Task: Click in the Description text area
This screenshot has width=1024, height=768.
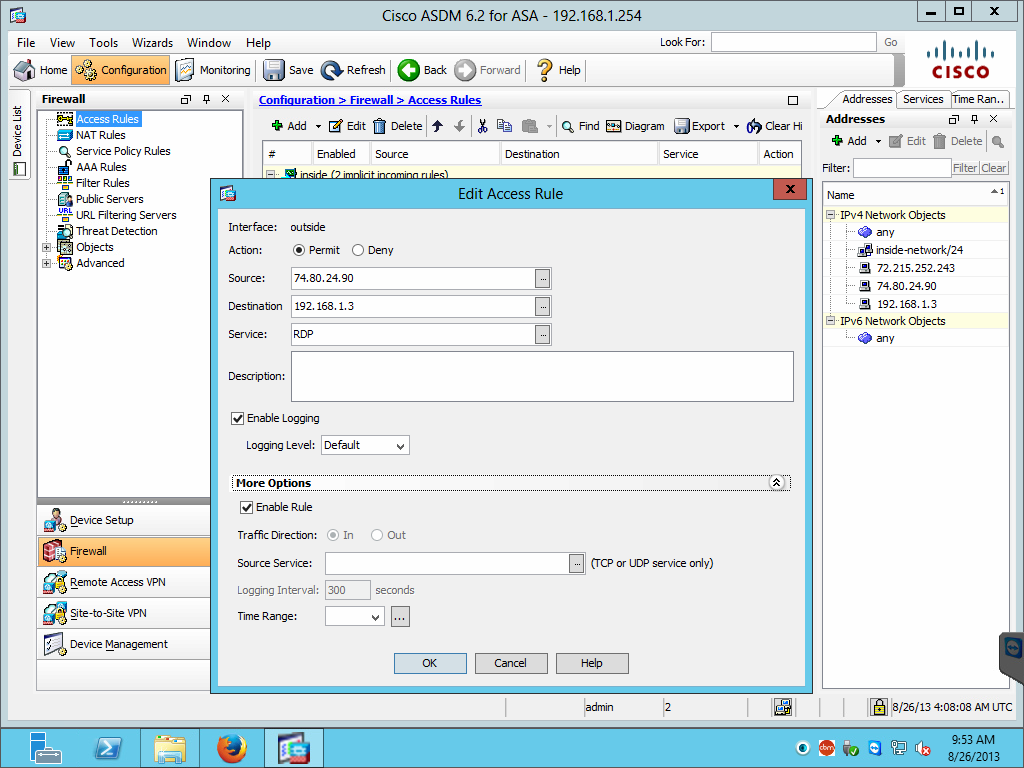Action: [x=542, y=377]
